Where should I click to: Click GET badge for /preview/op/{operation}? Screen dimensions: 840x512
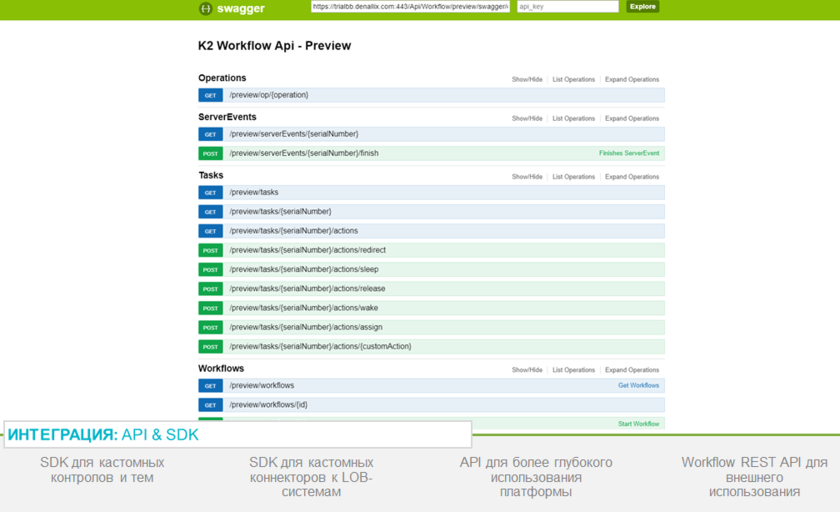(210, 96)
